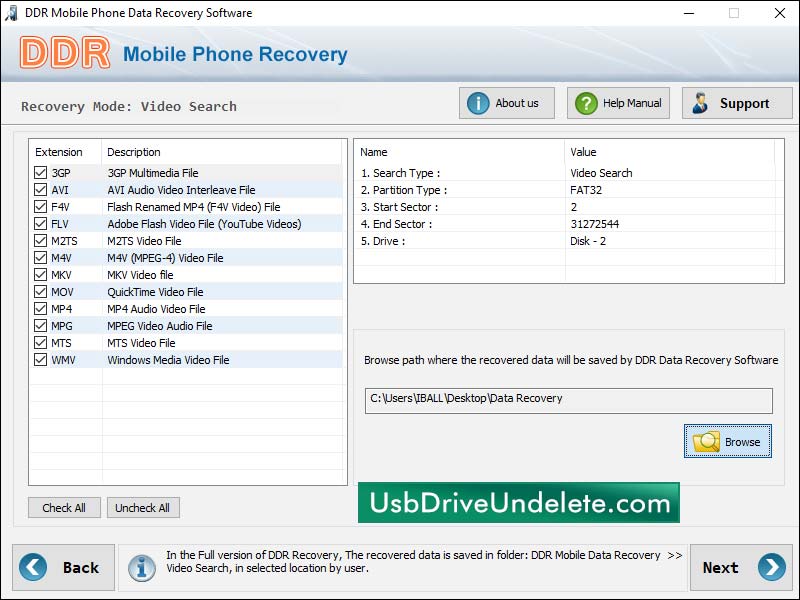Select 'Adobe Flash Video File (YouTube Videos)'
Viewport: 800px width, 600px height.
204,224
